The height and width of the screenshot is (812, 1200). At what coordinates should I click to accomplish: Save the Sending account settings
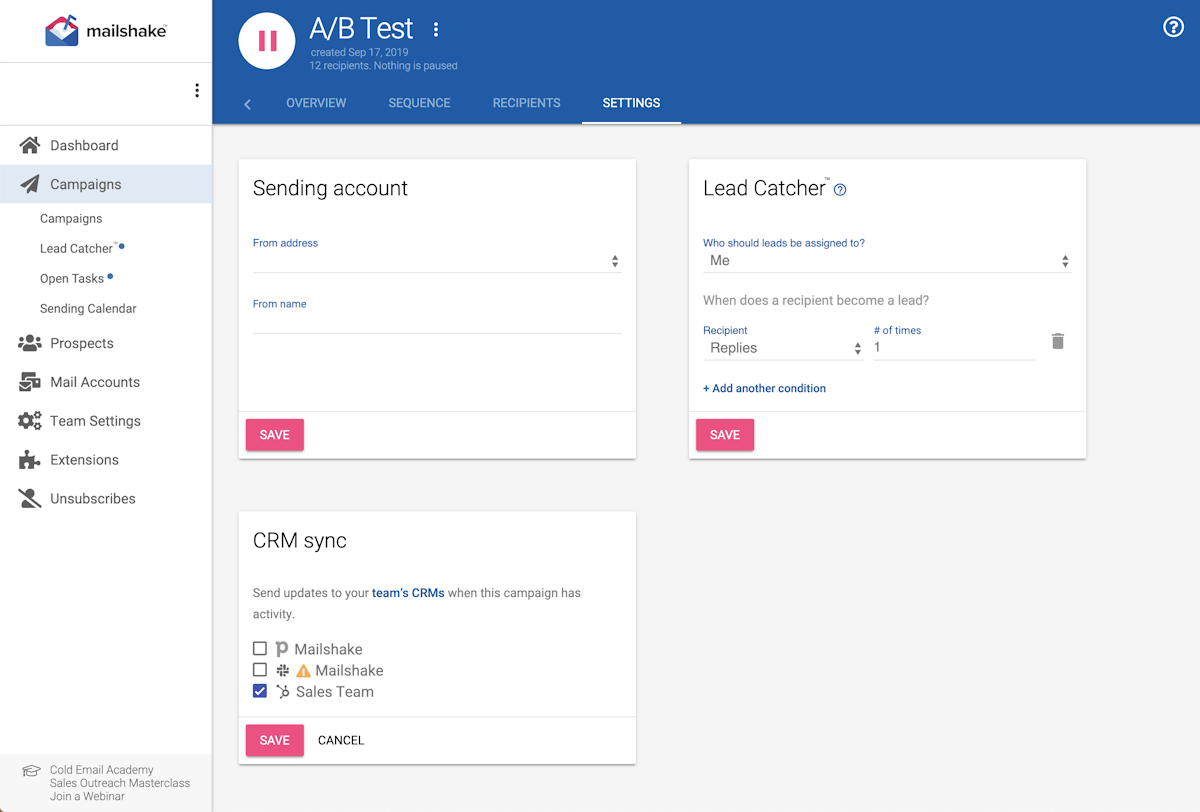pos(275,435)
